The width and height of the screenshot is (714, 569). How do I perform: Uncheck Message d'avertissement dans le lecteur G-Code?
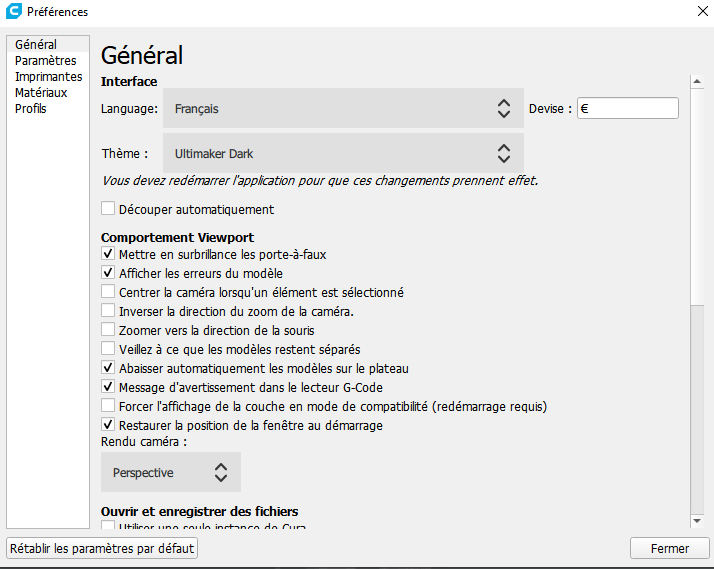point(108,386)
